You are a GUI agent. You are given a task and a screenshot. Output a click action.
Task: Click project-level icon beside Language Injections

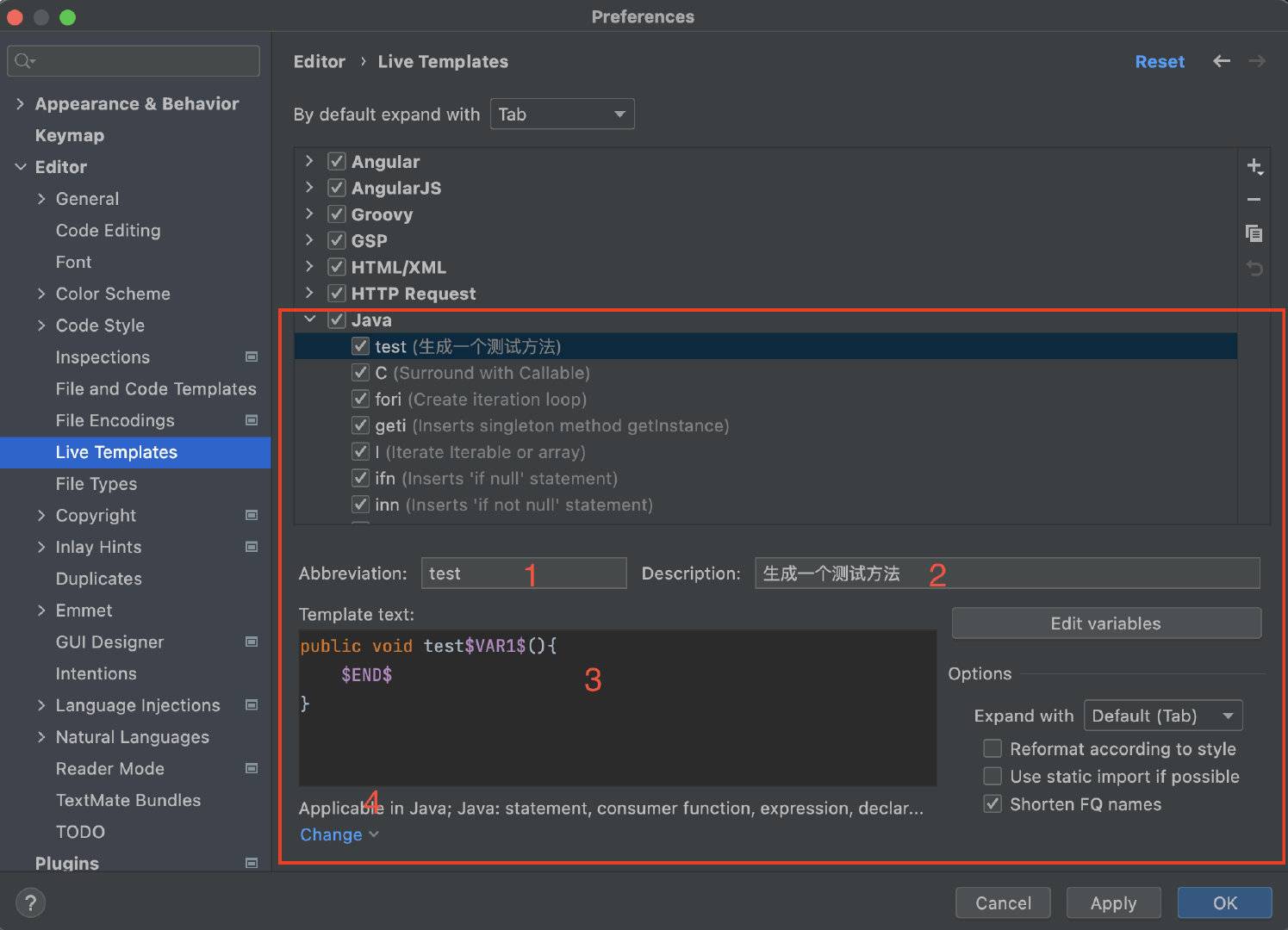[252, 705]
